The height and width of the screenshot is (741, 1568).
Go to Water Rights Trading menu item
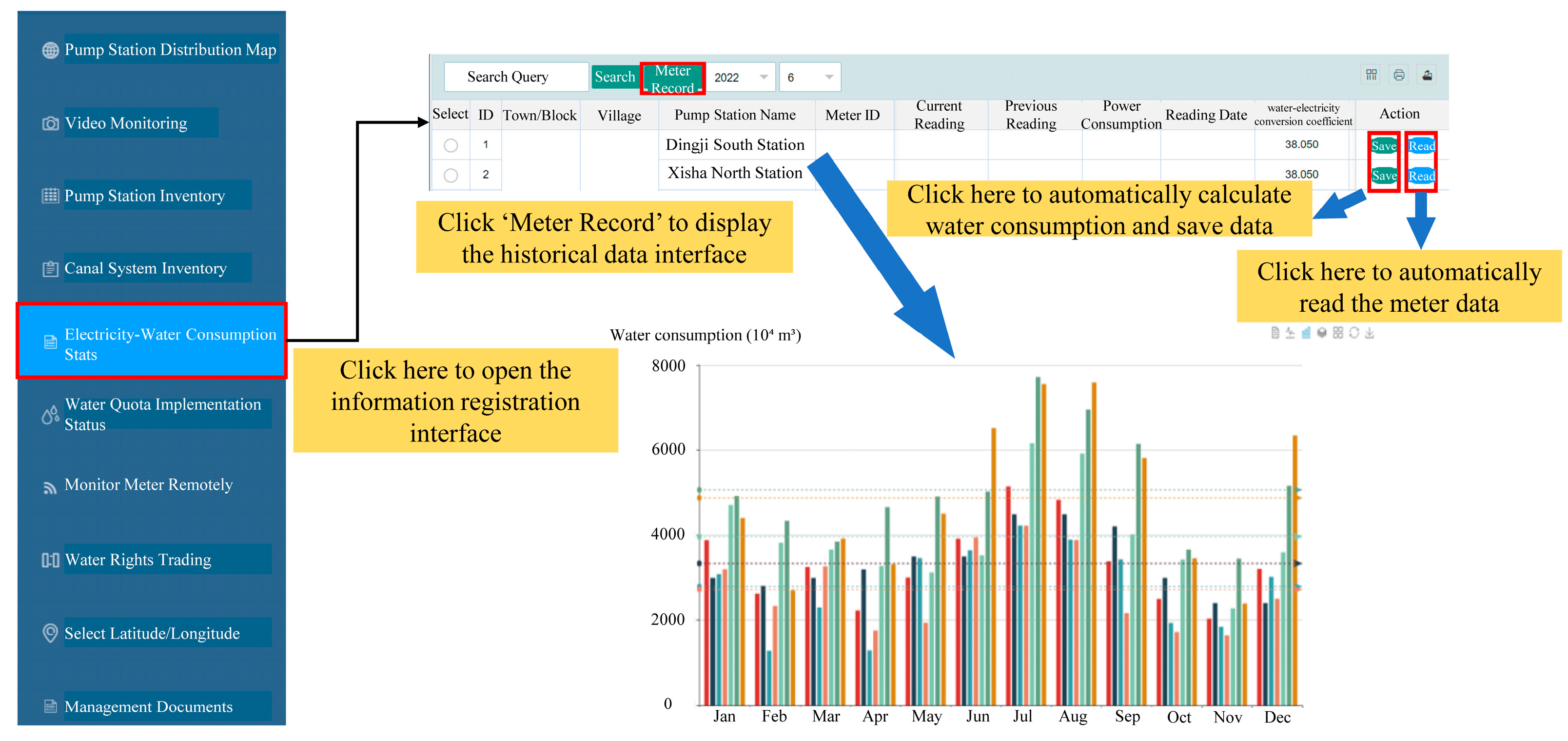(137, 560)
